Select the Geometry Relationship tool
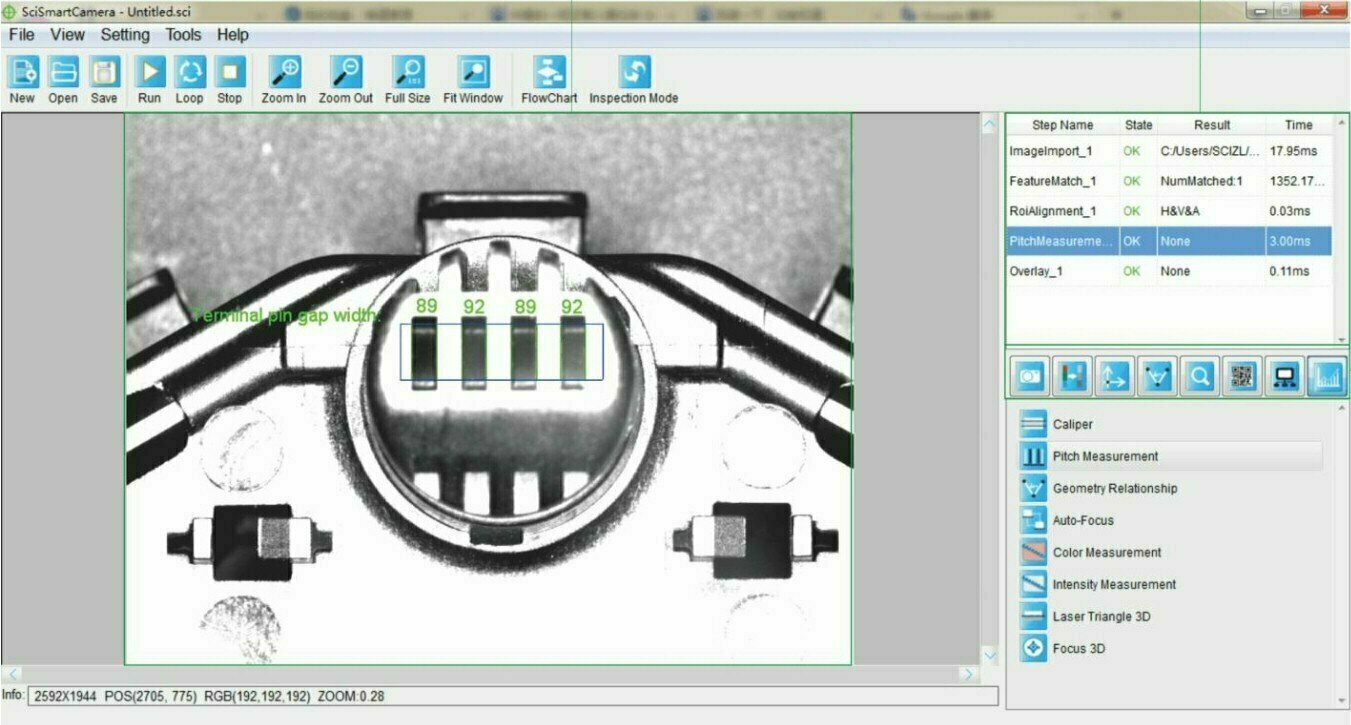1351x725 pixels. point(1170,488)
